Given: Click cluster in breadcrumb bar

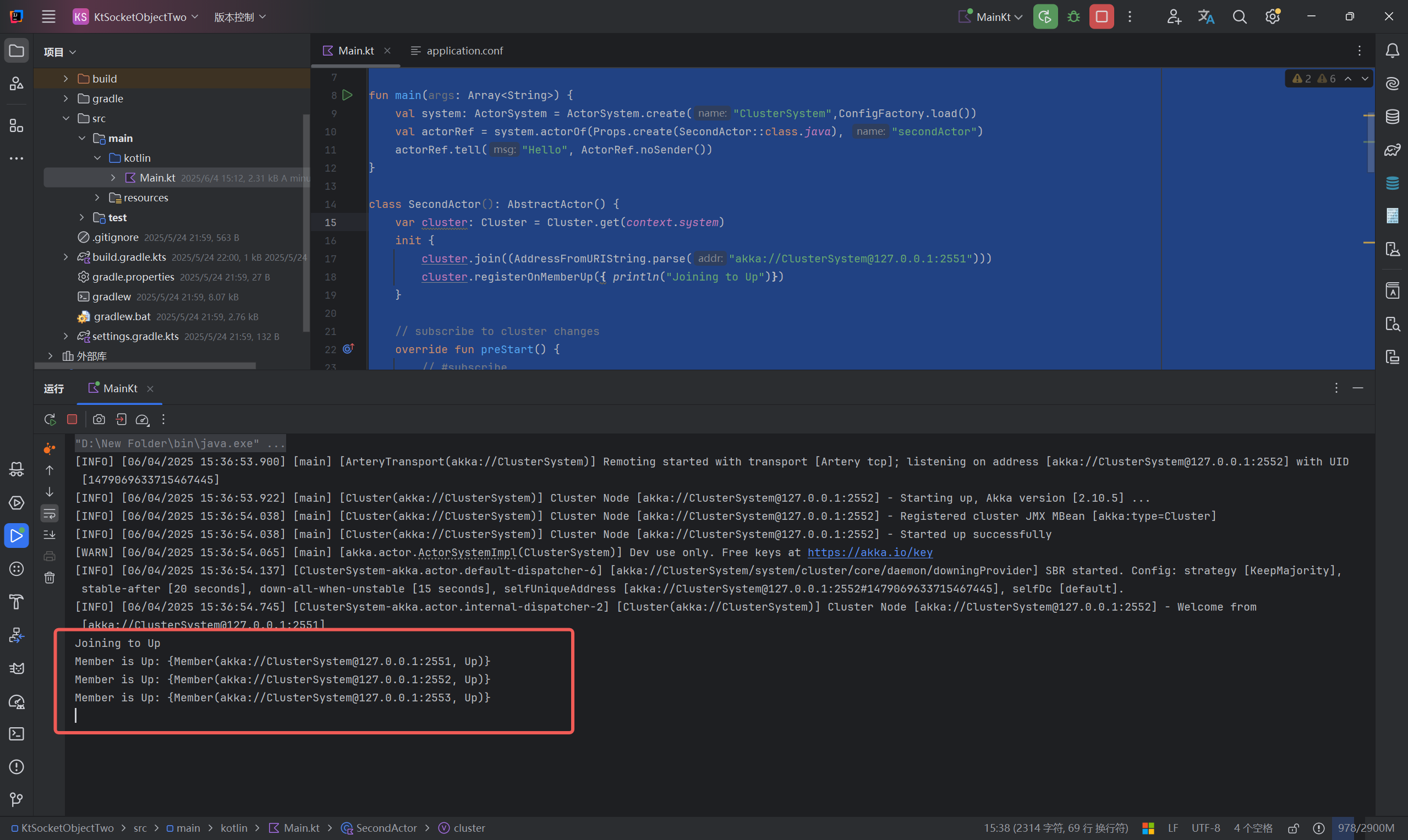Looking at the screenshot, I should coord(462,828).
